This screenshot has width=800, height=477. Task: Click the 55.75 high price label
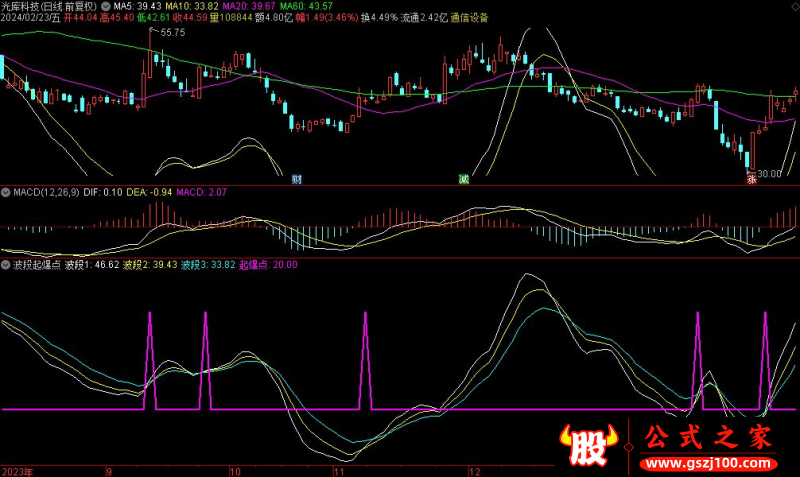point(171,33)
